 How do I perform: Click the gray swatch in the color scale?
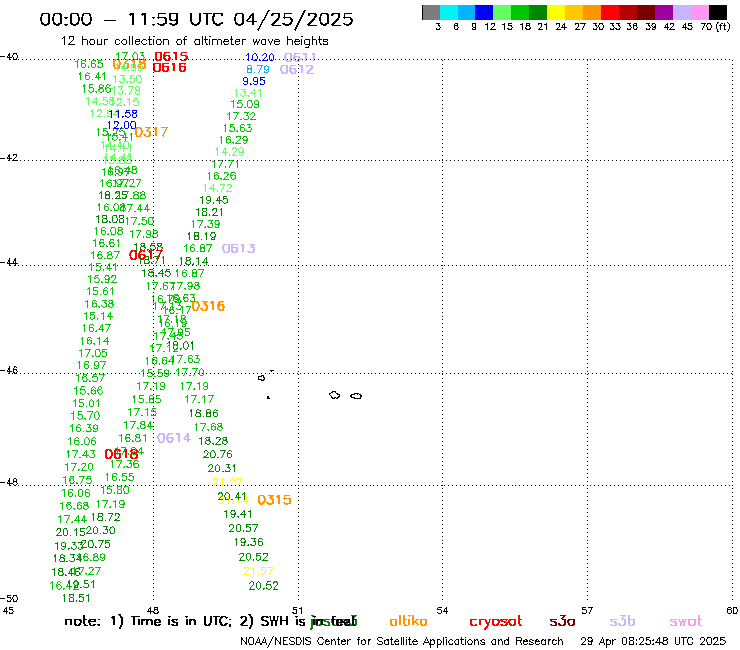point(431,12)
